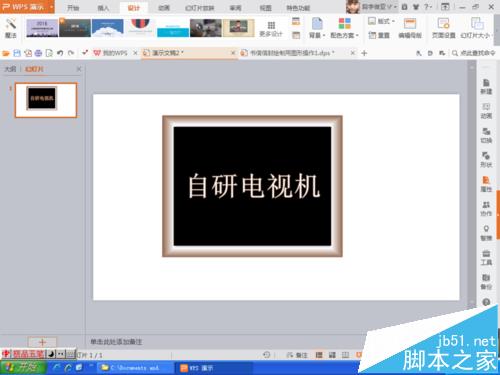Click the help question mark icon in sidebar

(x=486, y=302)
